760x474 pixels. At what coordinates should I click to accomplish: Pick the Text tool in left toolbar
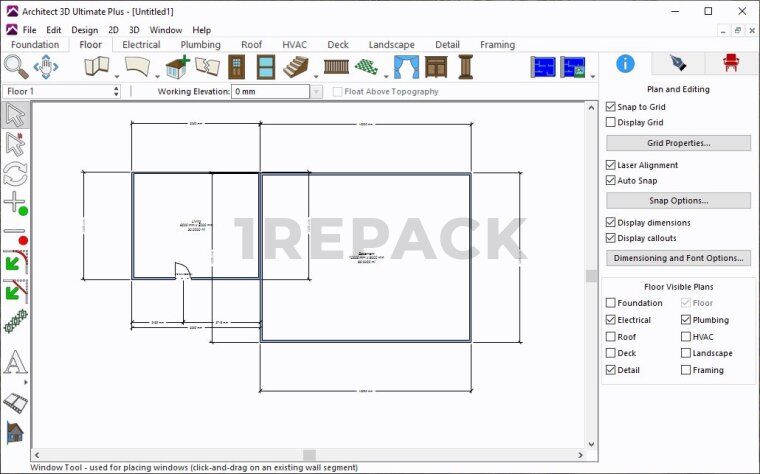tap(15, 362)
